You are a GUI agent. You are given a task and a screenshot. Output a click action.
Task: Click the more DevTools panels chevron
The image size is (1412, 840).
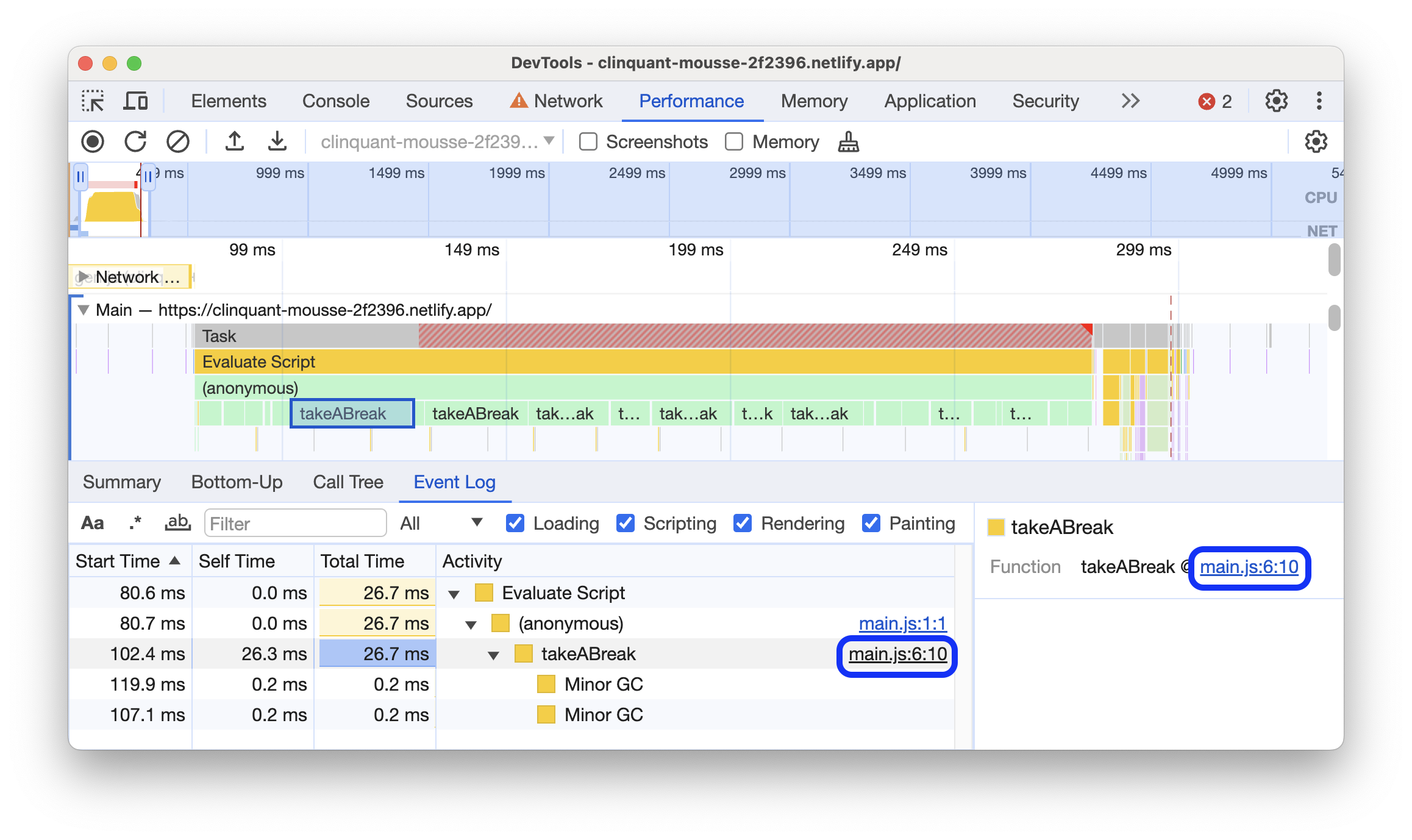click(1129, 100)
